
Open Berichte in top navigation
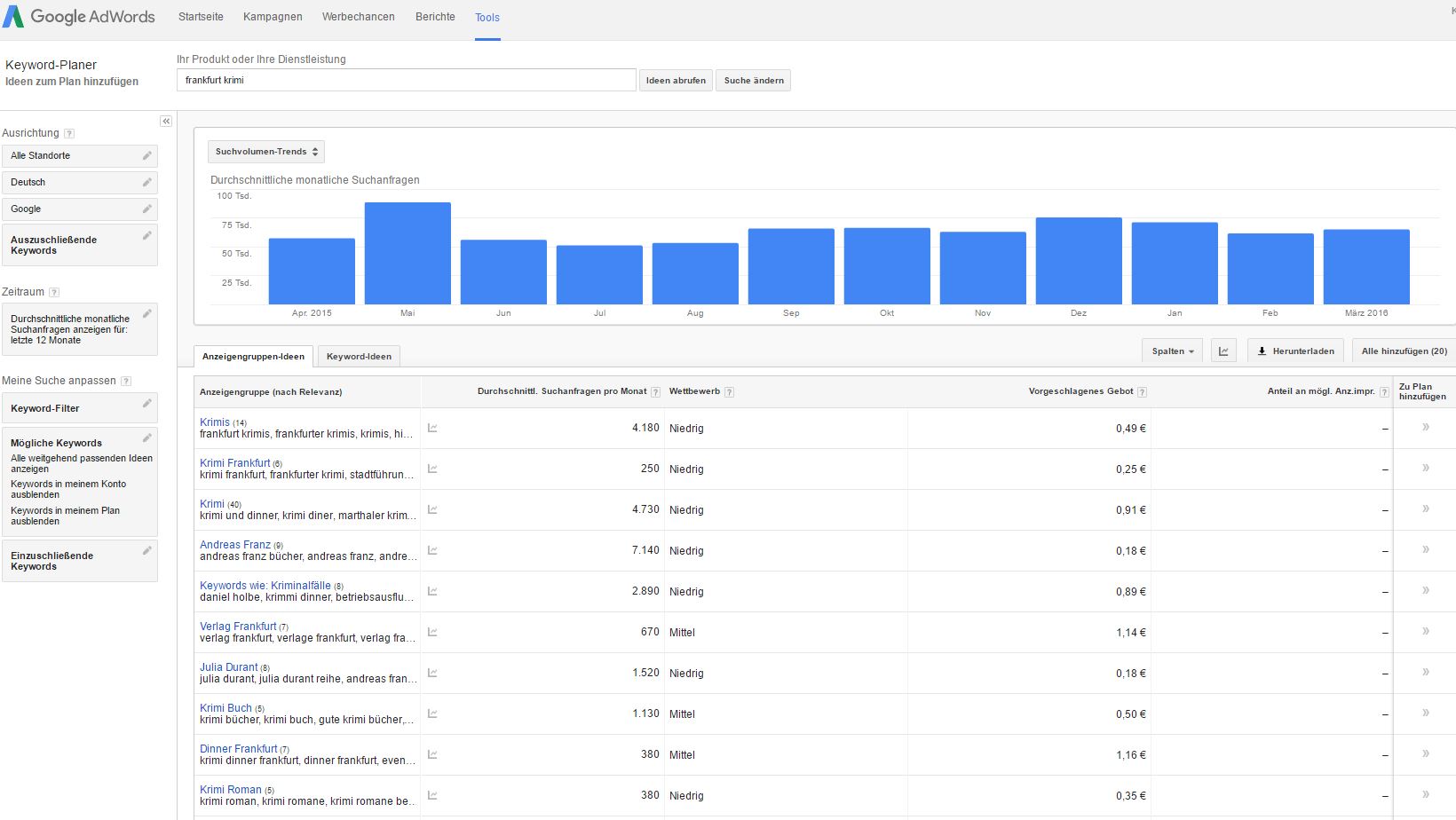[x=435, y=17]
